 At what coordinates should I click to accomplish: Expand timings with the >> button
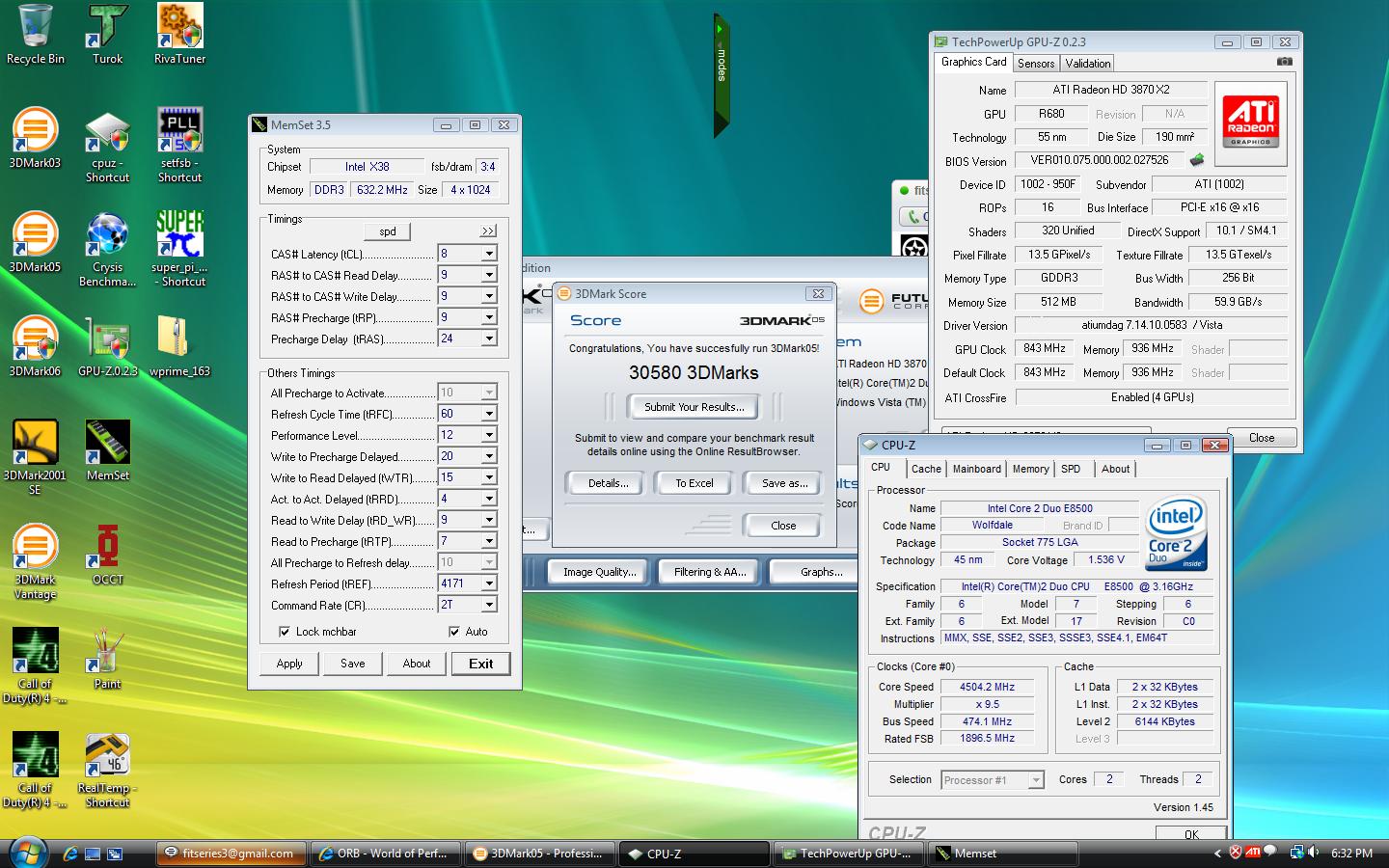pyautogui.click(x=488, y=231)
